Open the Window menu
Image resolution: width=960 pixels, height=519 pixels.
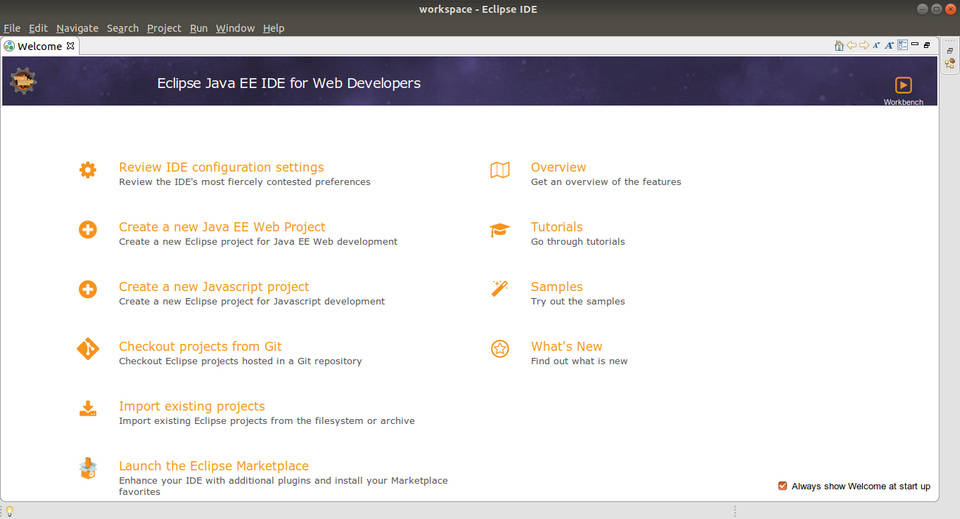(235, 28)
